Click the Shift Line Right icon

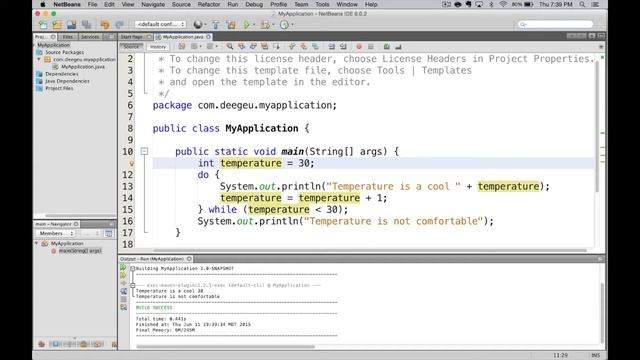click(343, 47)
